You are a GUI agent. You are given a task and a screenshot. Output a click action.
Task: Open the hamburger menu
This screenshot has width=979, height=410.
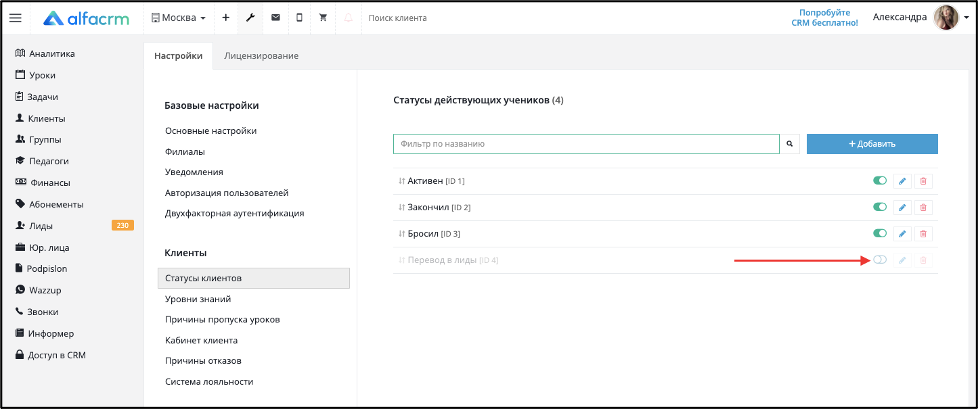coord(15,18)
